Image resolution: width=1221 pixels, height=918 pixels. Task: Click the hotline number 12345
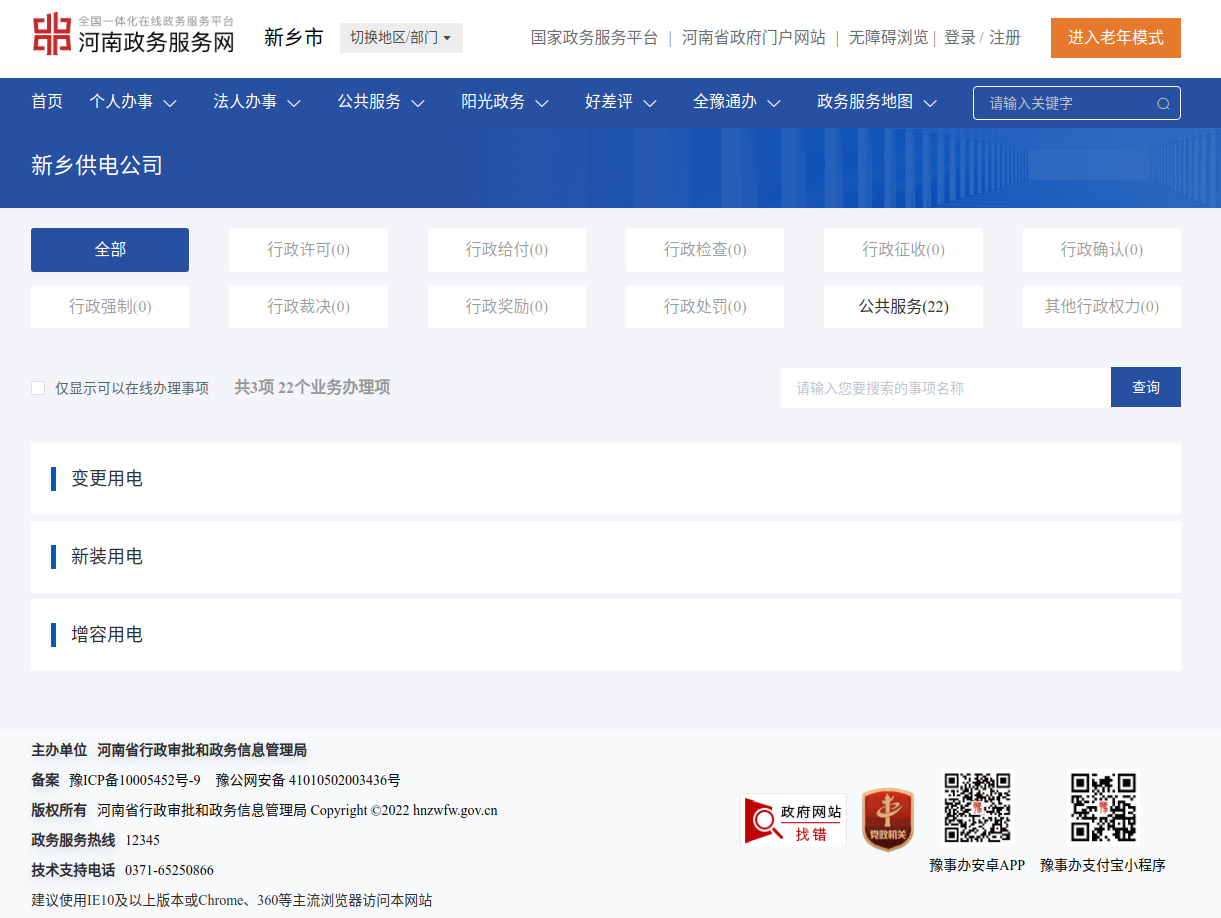(x=143, y=840)
